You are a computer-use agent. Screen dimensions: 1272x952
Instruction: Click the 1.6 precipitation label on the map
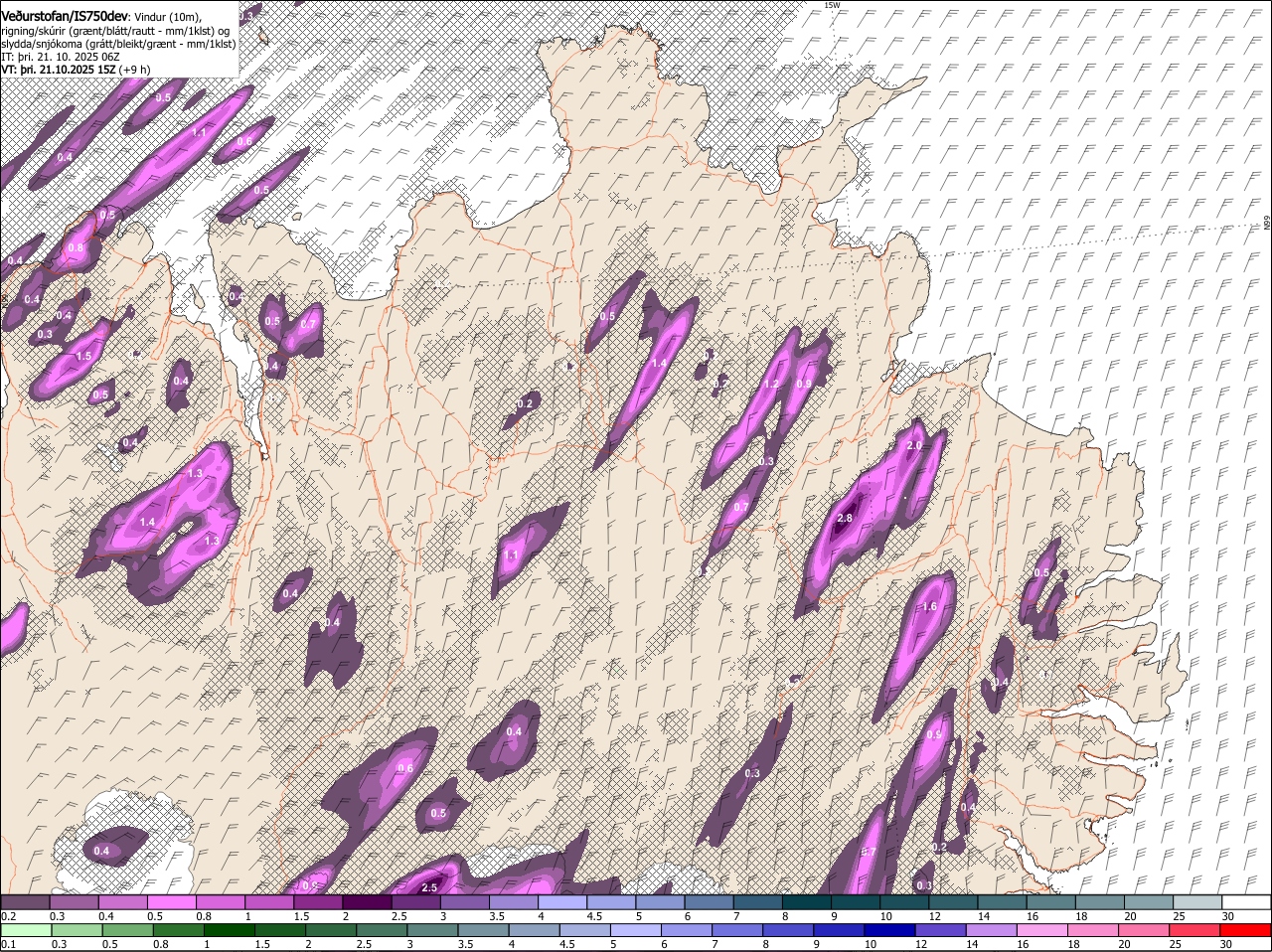coord(930,606)
